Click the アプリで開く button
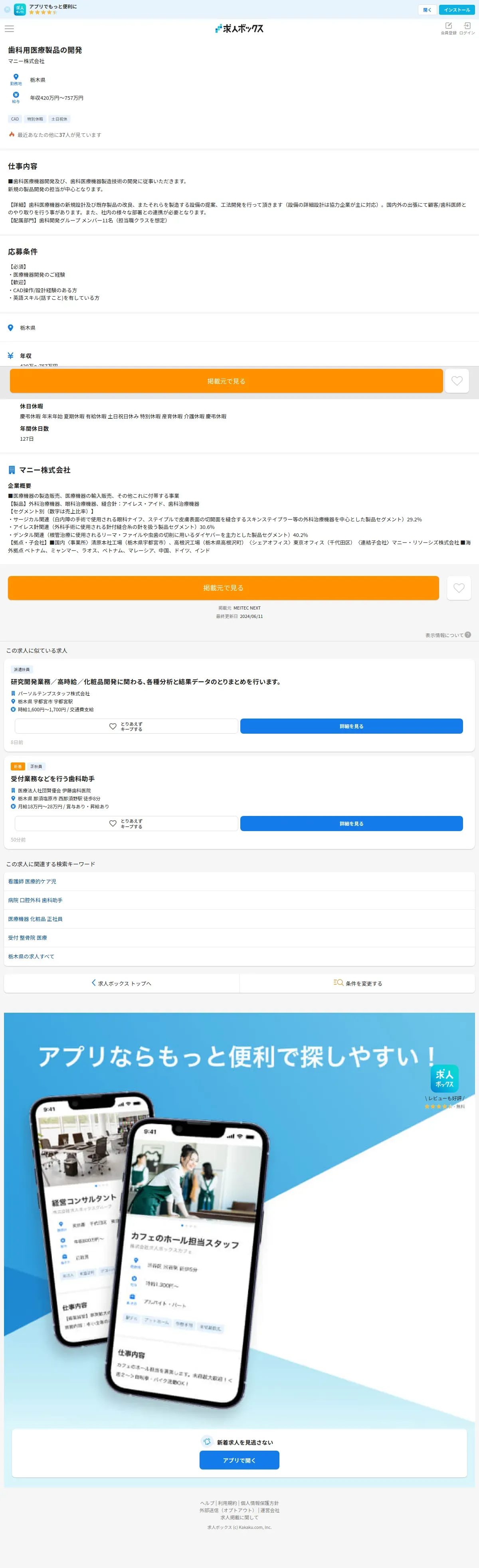479x1568 pixels. (239, 1460)
